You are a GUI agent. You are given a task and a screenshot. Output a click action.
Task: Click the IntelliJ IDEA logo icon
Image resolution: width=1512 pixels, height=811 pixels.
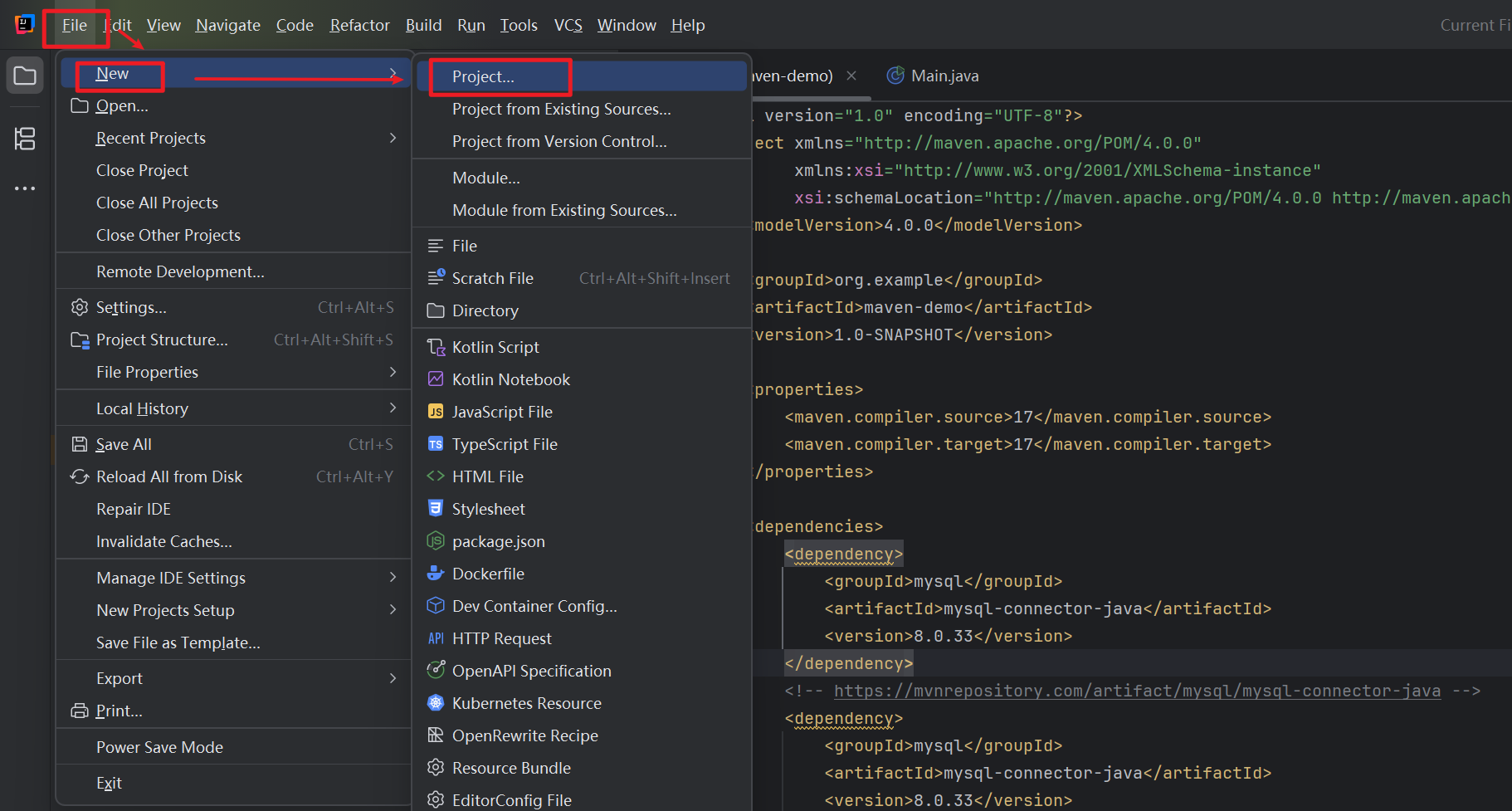pyautogui.click(x=25, y=25)
